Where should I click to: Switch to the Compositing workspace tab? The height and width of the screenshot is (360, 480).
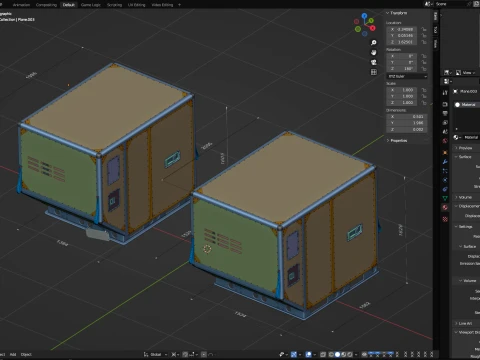[x=46, y=5]
